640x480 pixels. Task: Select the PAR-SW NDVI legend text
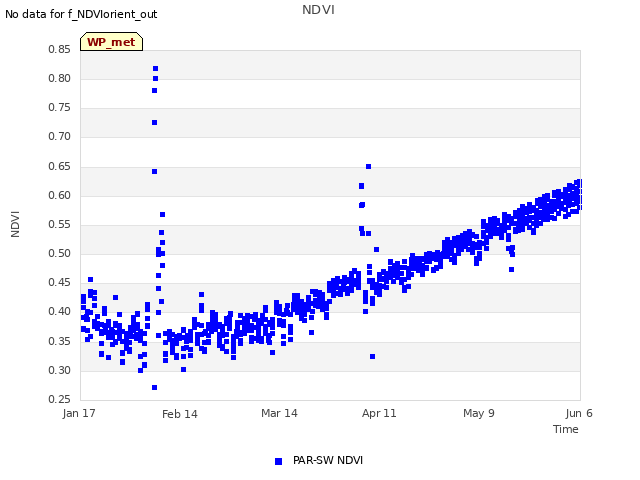(328, 460)
